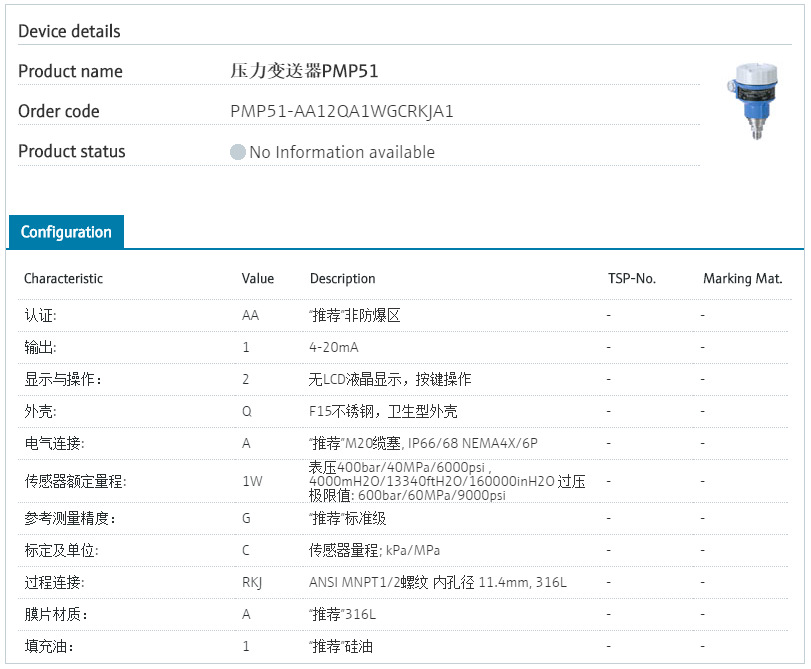The width and height of the screenshot is (811, 669).
Task: Click the 4-20mA description
Action: [334, 347]
